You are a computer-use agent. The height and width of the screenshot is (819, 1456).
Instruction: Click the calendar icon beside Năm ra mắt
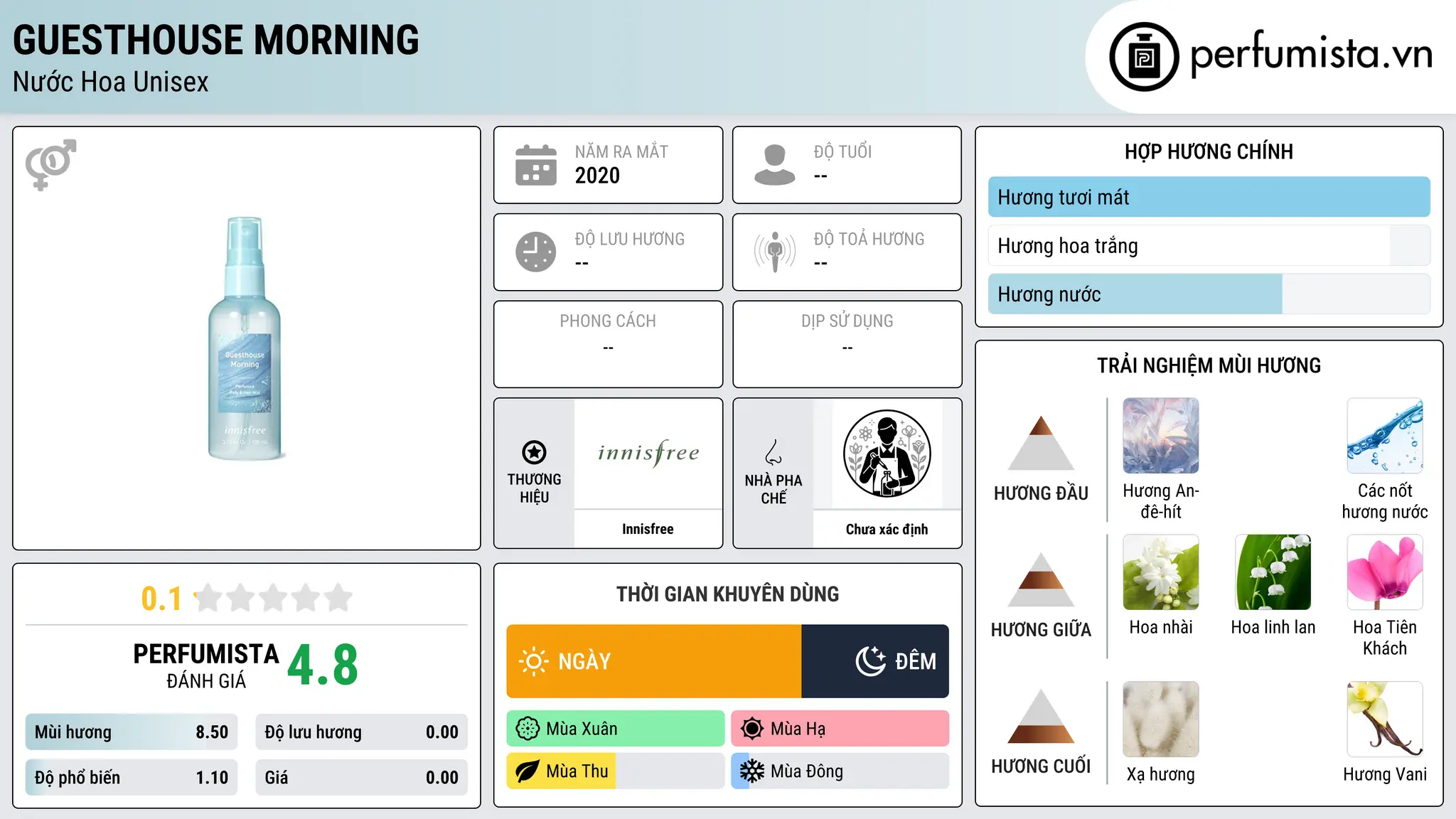pos(536,165)
